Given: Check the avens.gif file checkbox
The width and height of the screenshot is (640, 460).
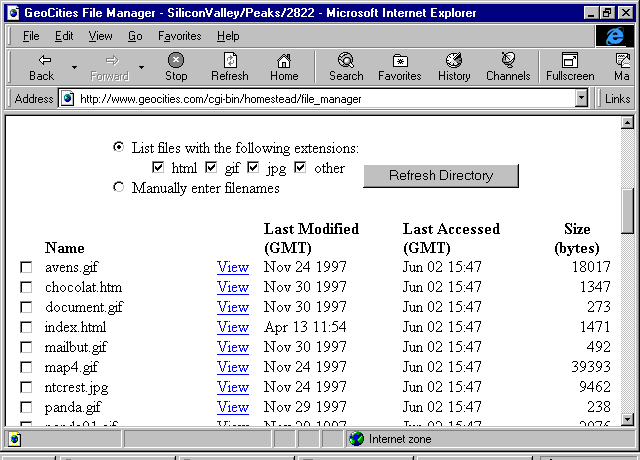Looking at the screenshot, I should 26,267.
